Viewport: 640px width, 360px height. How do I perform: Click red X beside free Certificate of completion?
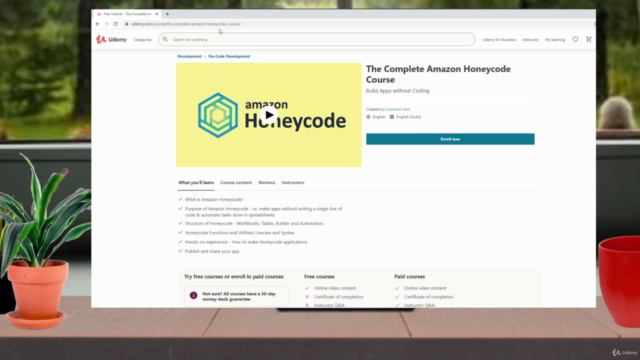pos(307,297)
